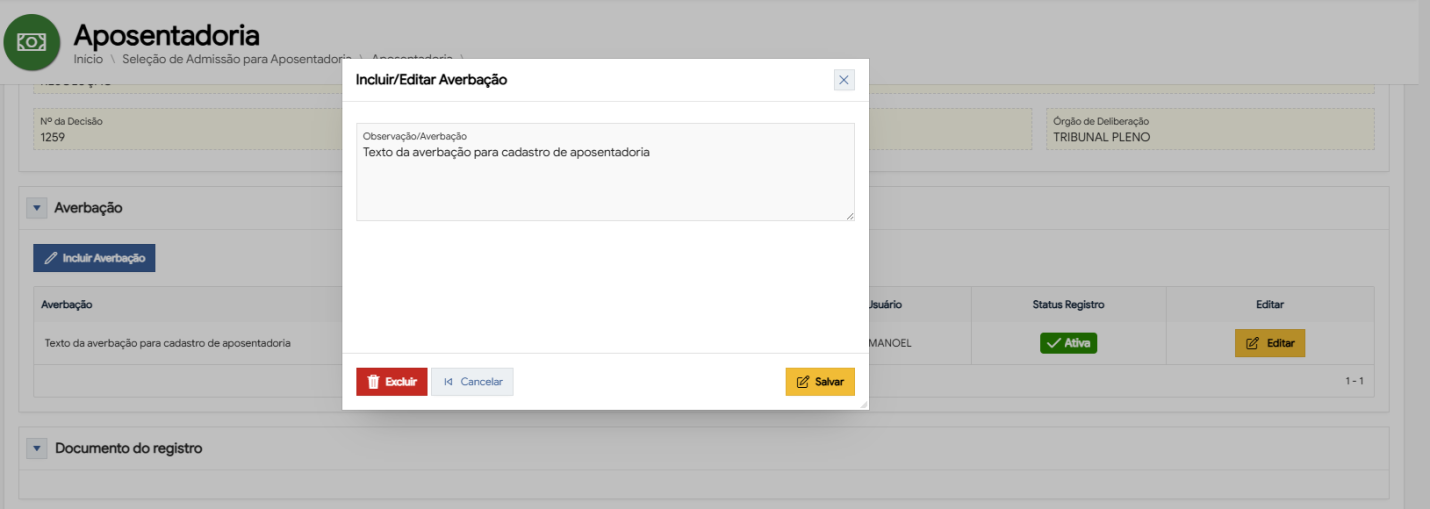Image resolution: width=1430 pixels, height=509 pixels.
Task: Save the averbação with Salvar
Action: [820, 382]
